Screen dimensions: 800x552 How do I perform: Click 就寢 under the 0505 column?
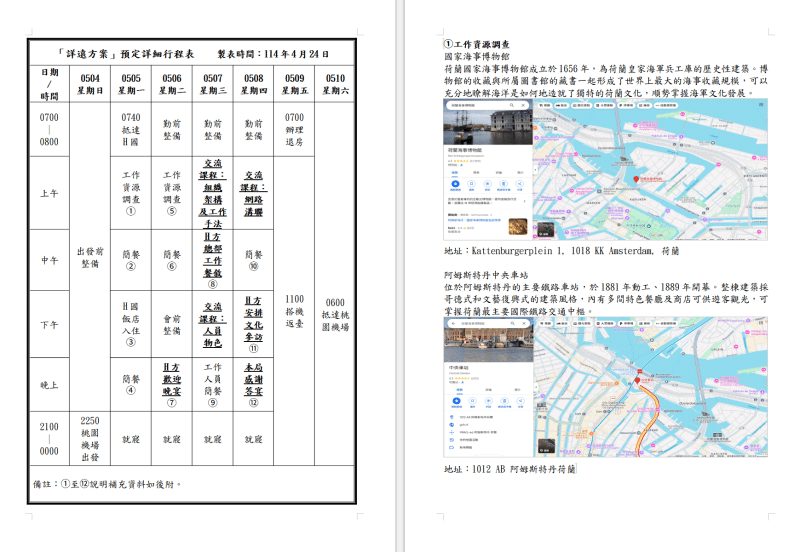[x=131, y=439]
